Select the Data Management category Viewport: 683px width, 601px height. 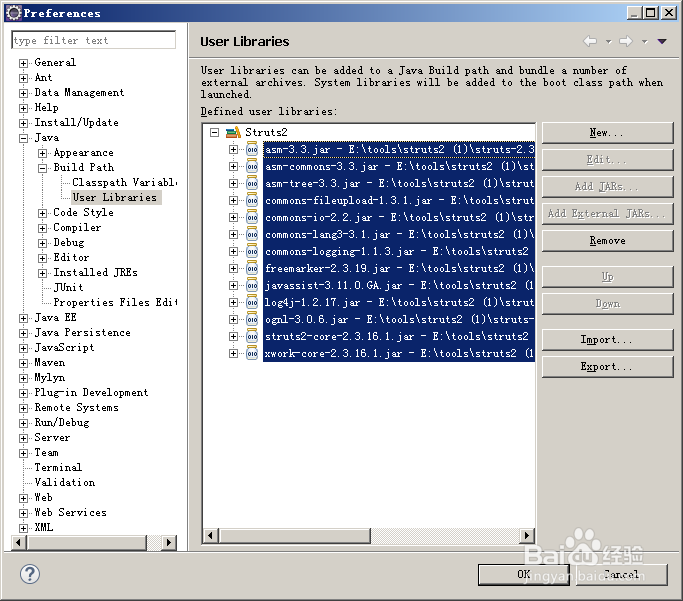coord(79,92)
